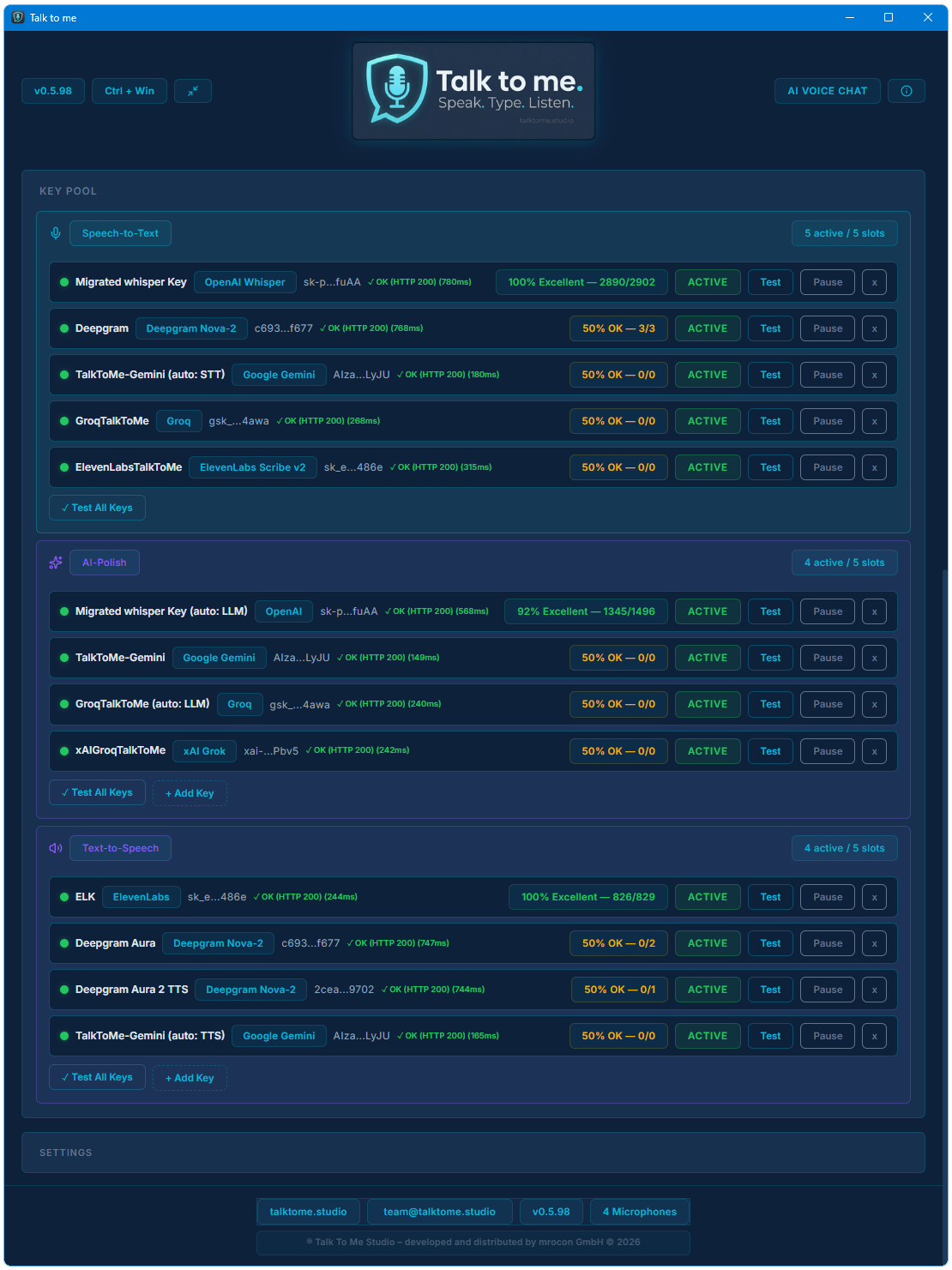Click 50% OK — 0/2 Deepgram Aura badge
The image size is (952, 1270).
pyautogui.click(x=618, y=943)
